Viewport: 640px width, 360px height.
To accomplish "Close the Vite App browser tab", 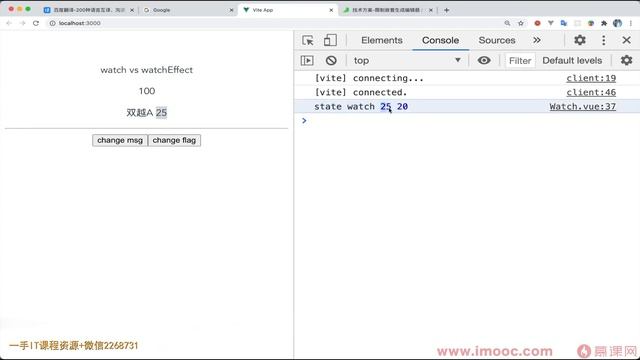I will [x=331, y=10].
